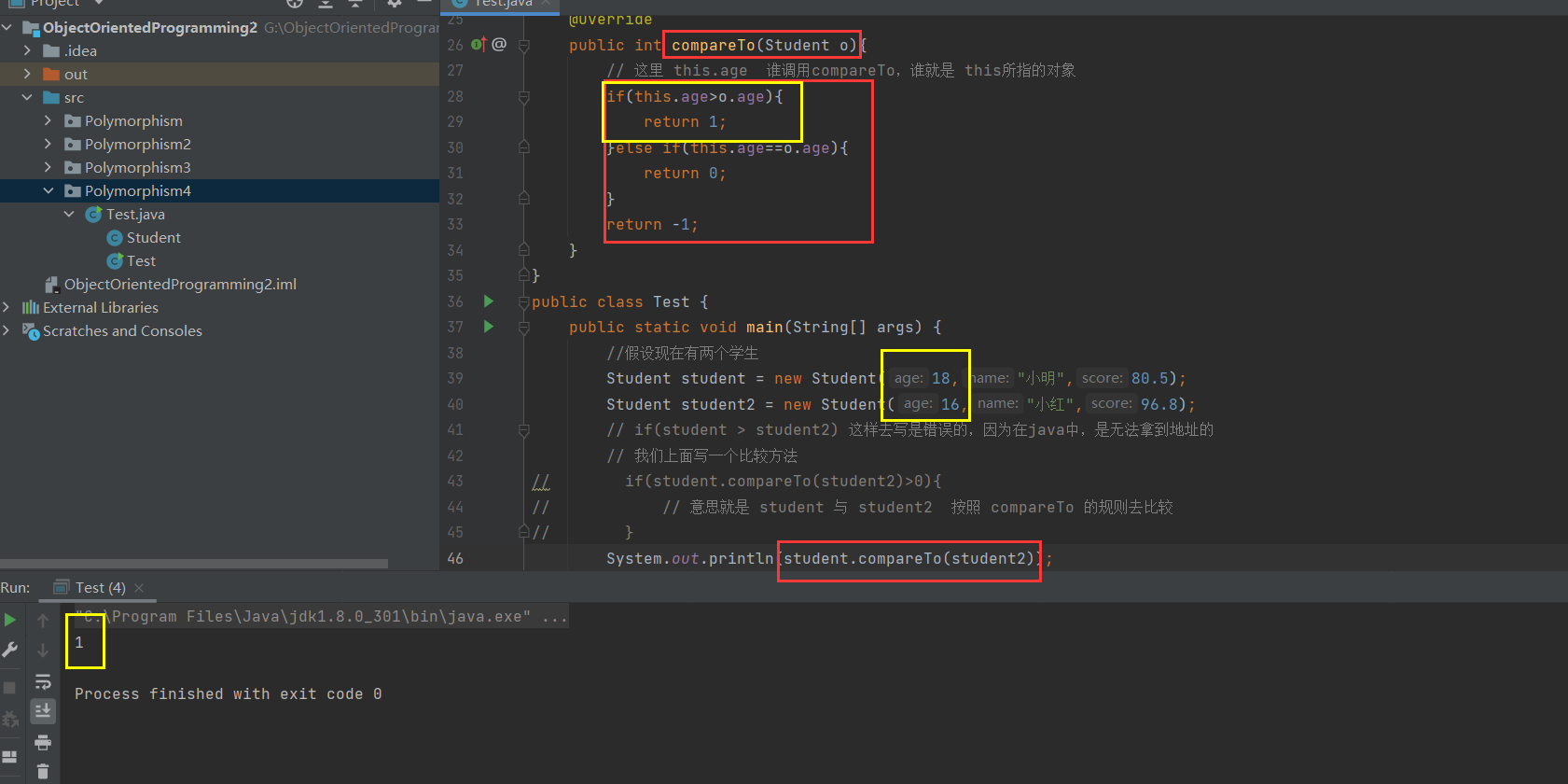This screenshot has width=1568, height=784.
Task: Collapse the src folder
Action: pyautogui.click(x=27, y=98)
